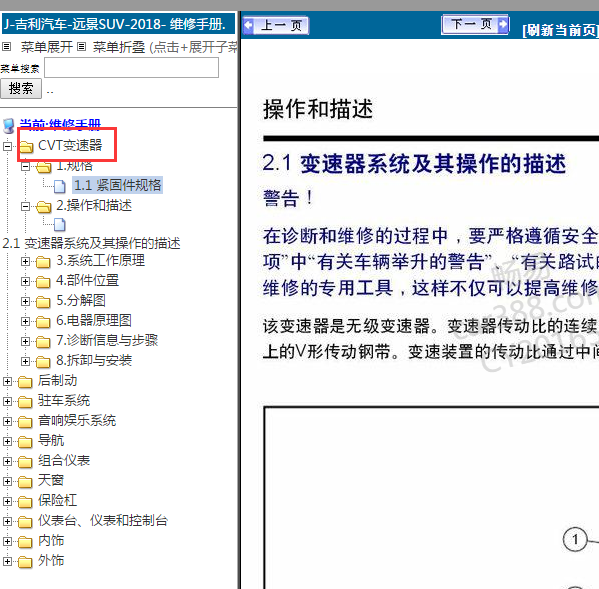Viewport: 599px width, 589px height.
Task: Expand the 仪表台、仪表和控制台 node
Action: coord(7,521)
